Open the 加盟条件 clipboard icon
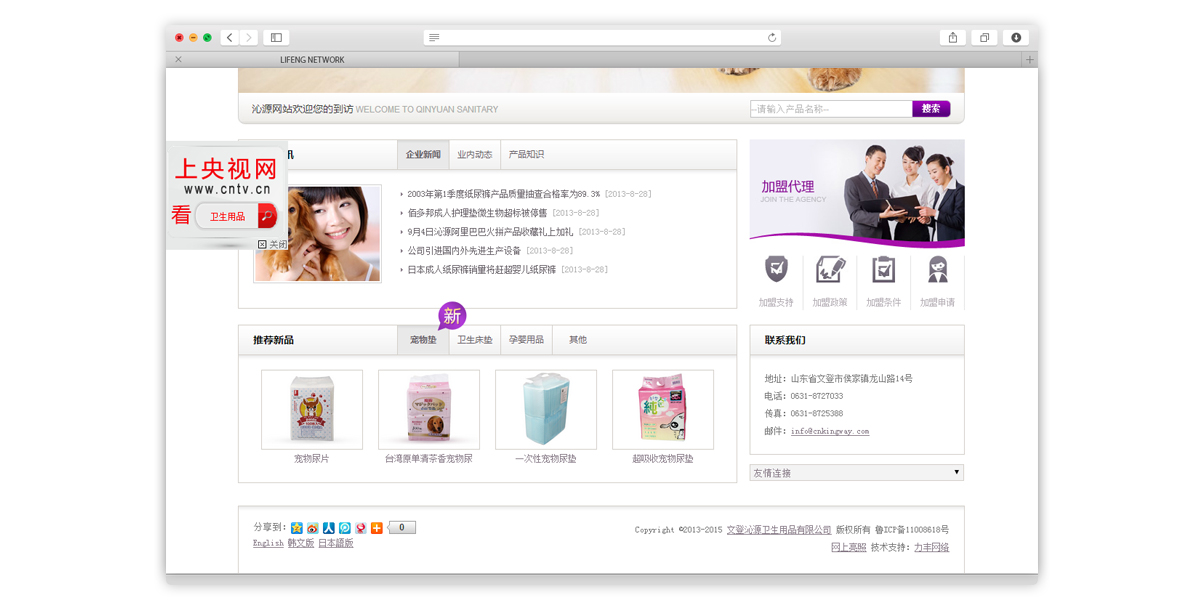This screenshot has width=1190, height=616. click(883, 270)
